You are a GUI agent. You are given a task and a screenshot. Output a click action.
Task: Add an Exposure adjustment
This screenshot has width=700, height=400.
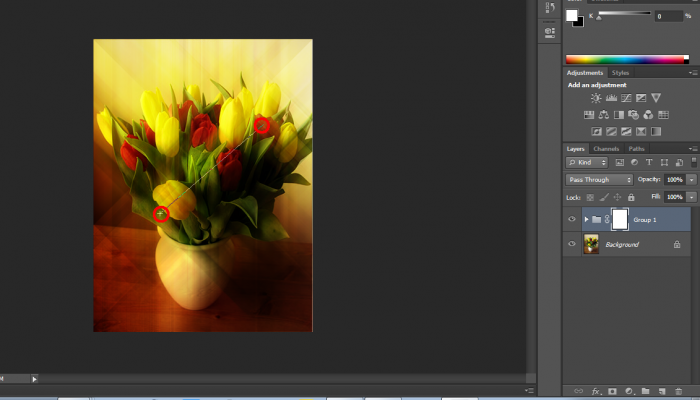[641, 98]
